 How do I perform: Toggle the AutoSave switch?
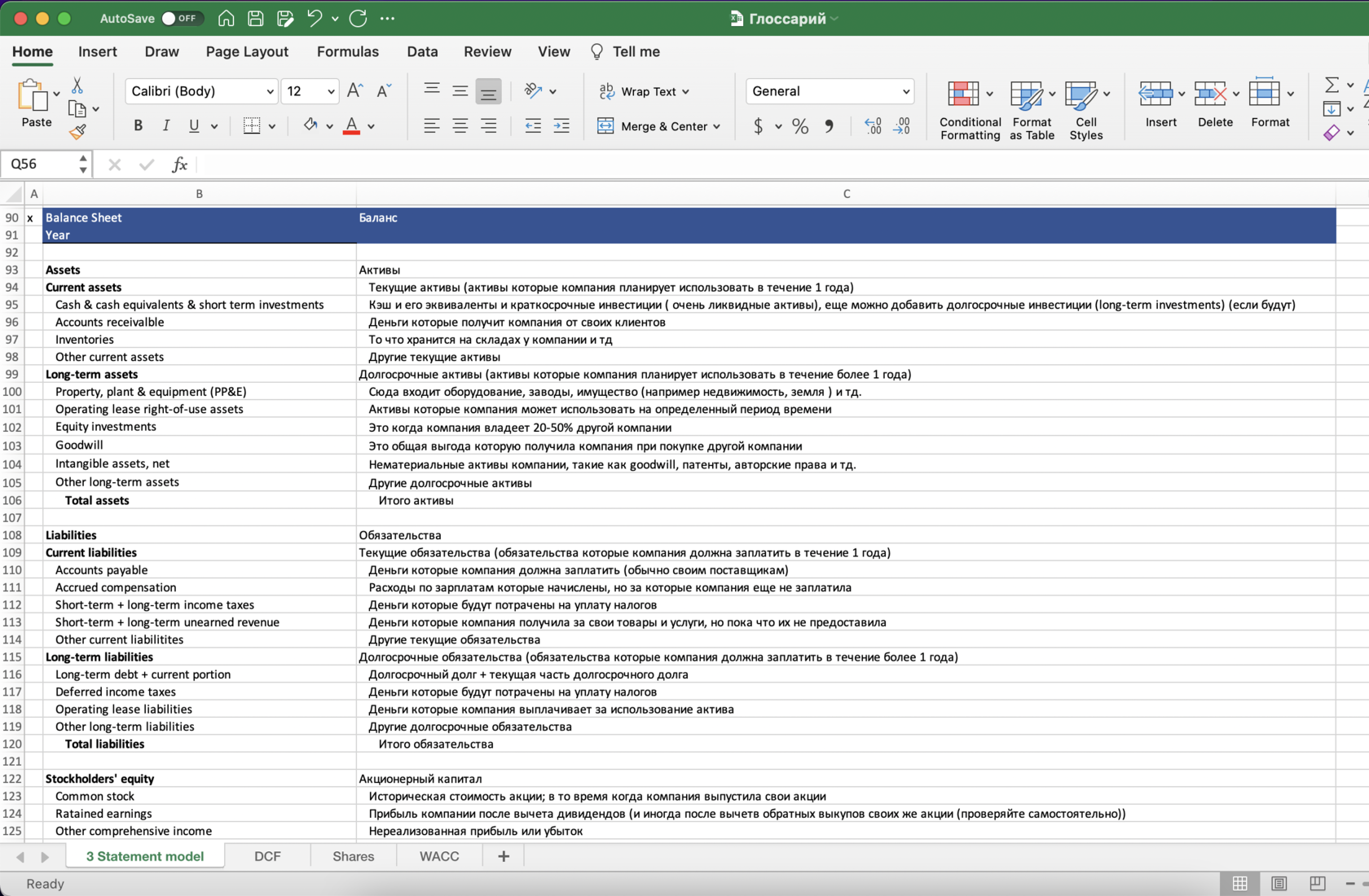tap(181, 18)
